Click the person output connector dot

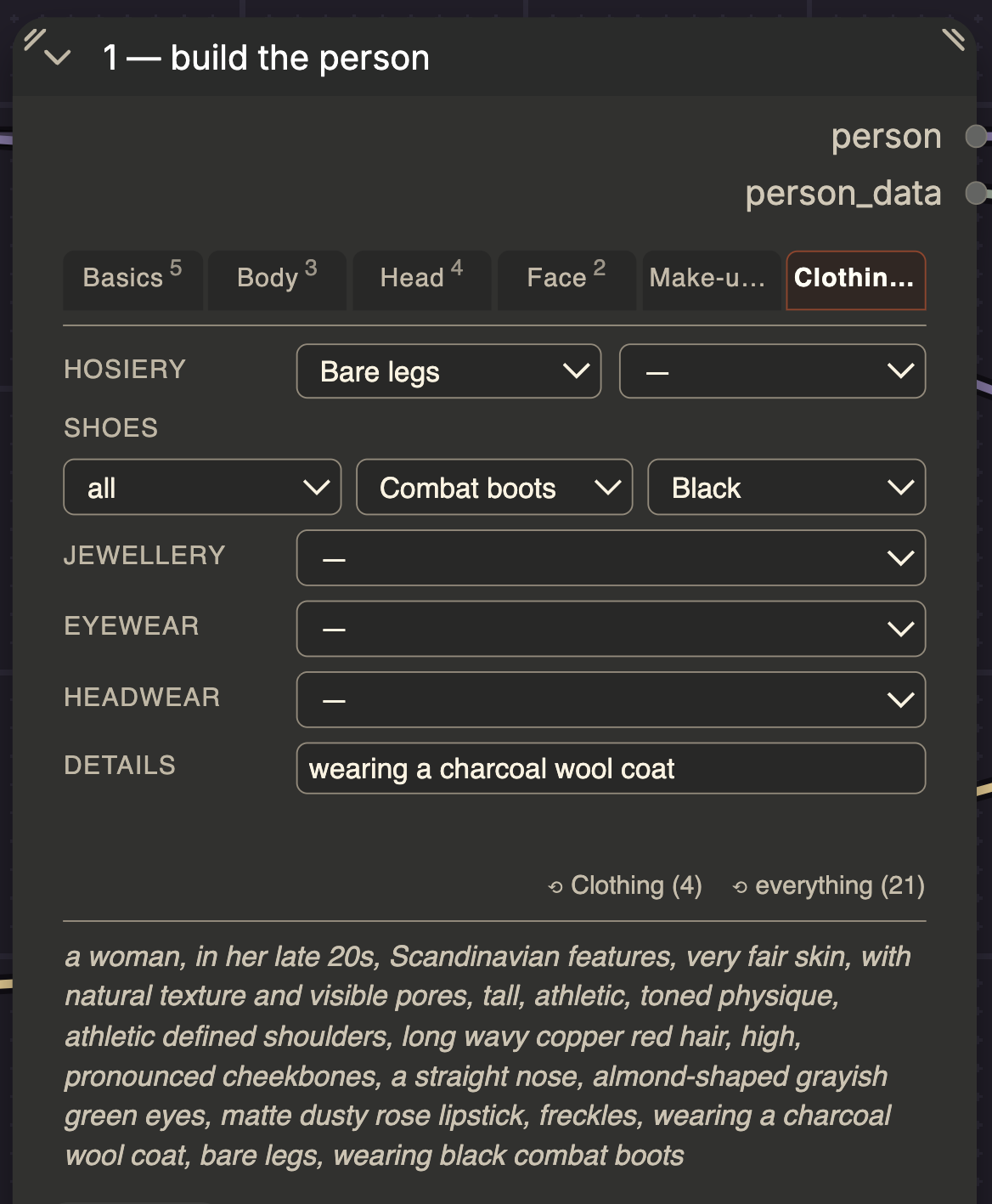click(977, 136)
